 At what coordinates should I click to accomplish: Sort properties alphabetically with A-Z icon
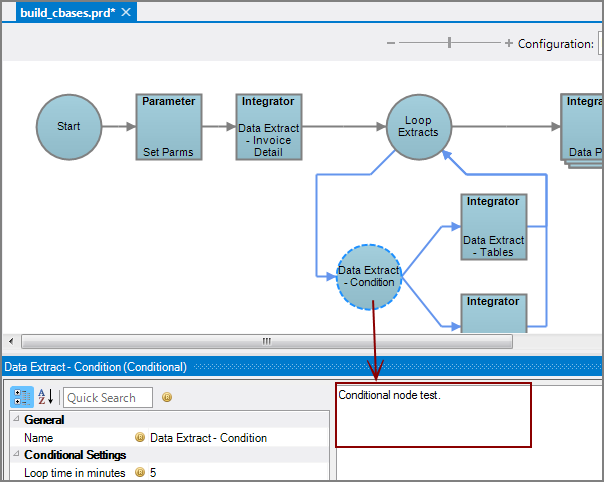pos(46,397)
